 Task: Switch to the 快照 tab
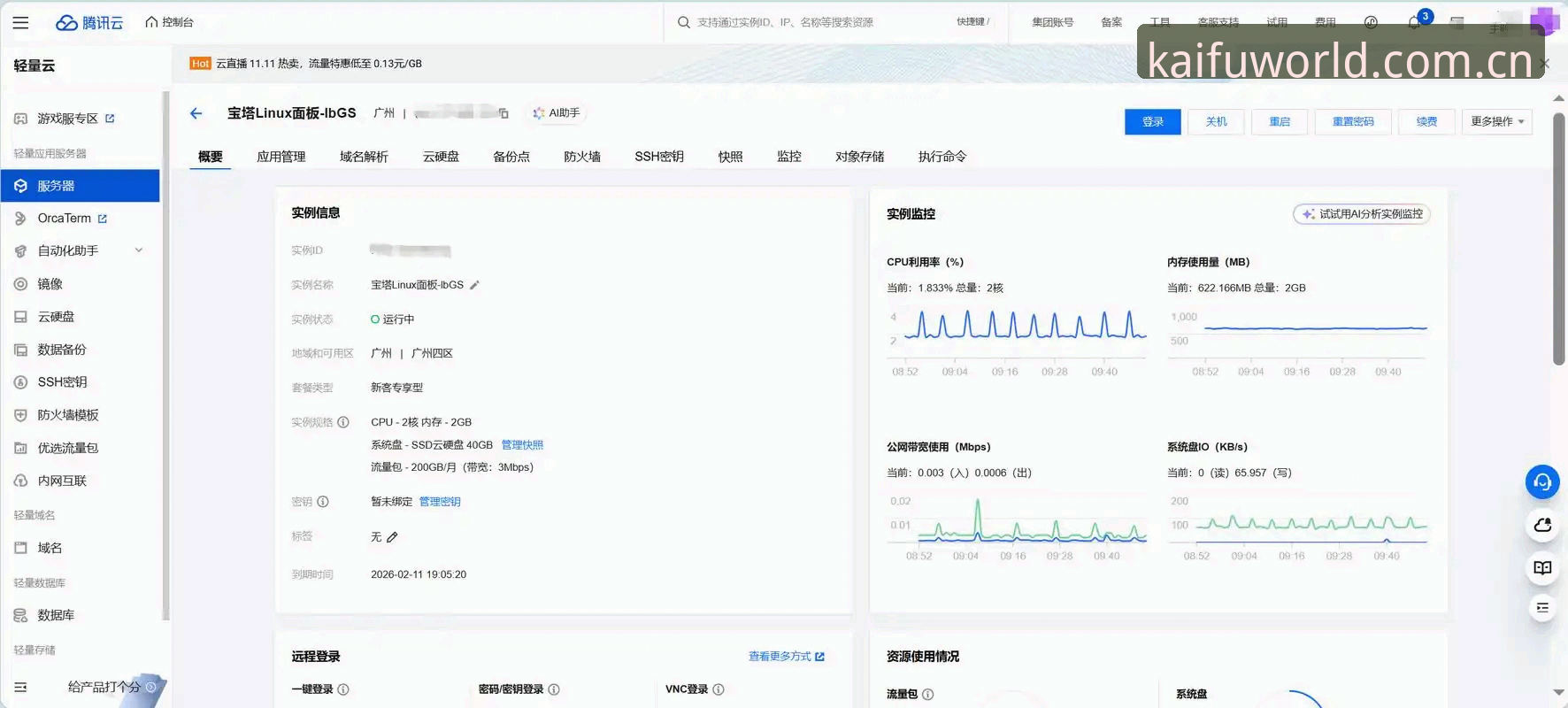730,157
